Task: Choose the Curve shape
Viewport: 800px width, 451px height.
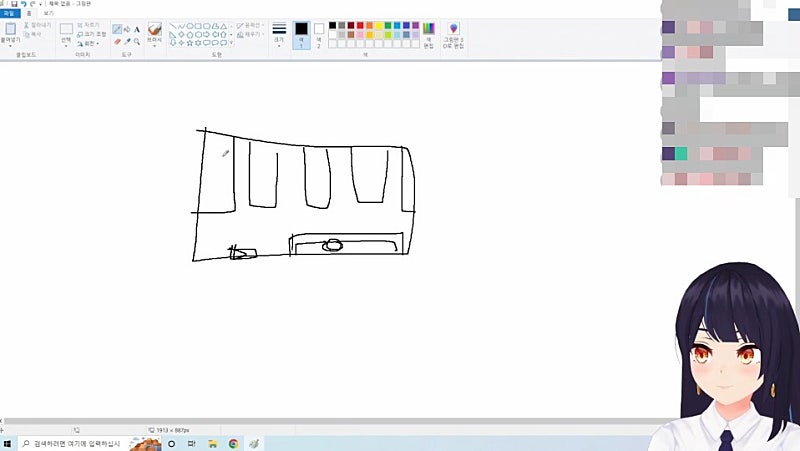Action: [x=181, y=26]
